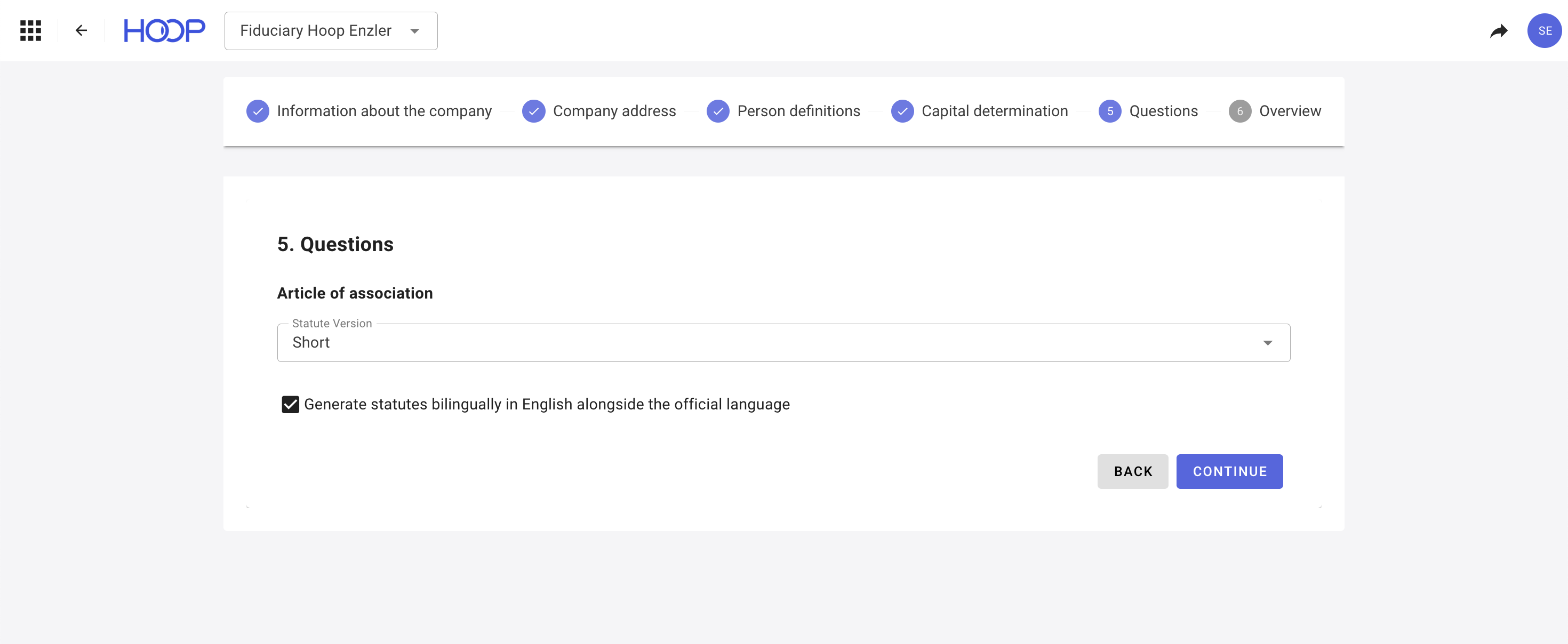1568x644 pixels.
Task: Click Company address step checkmark icon
Action: pyautogui.click(x=533, y=111)
